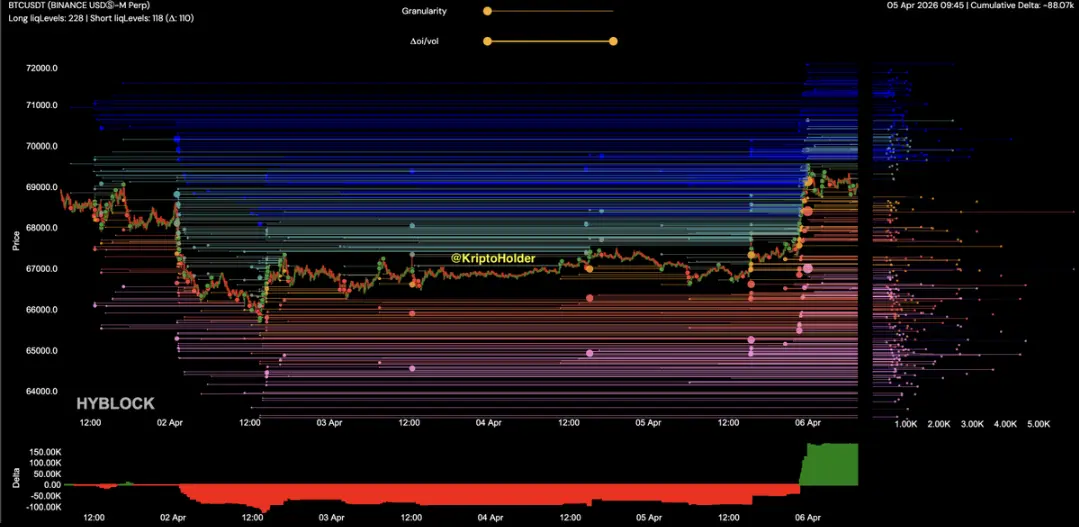Click the BTCUSDT (BINANCE USDⓈ-M Perp) title
Viewport: 1079px width, 527px height.
click(x=79, y=6)
